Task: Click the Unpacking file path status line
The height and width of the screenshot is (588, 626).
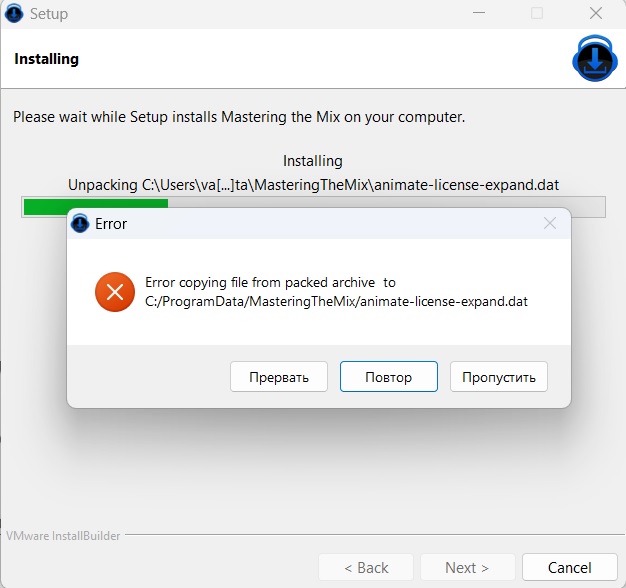Action: point(312,185)
